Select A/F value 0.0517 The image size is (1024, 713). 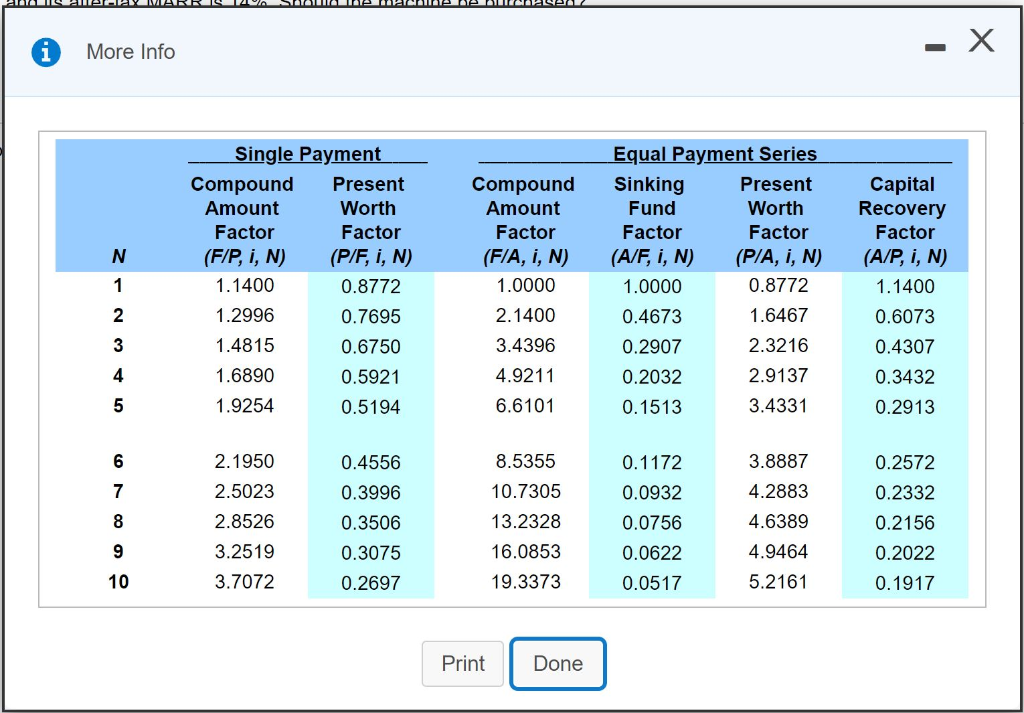[652, 582]
